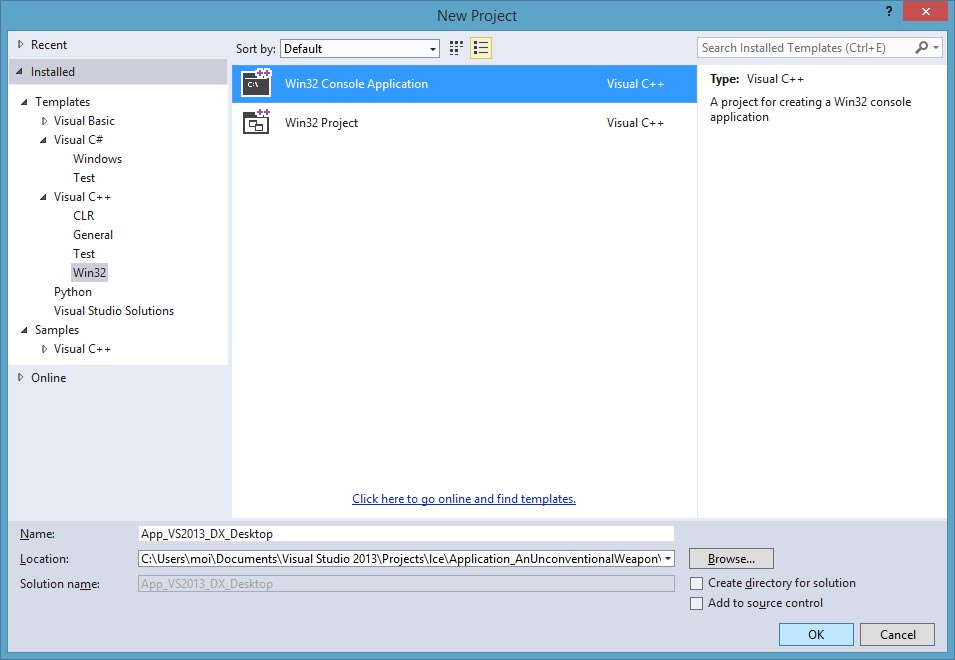Select the Visual Basic tree label

(84, 121)
